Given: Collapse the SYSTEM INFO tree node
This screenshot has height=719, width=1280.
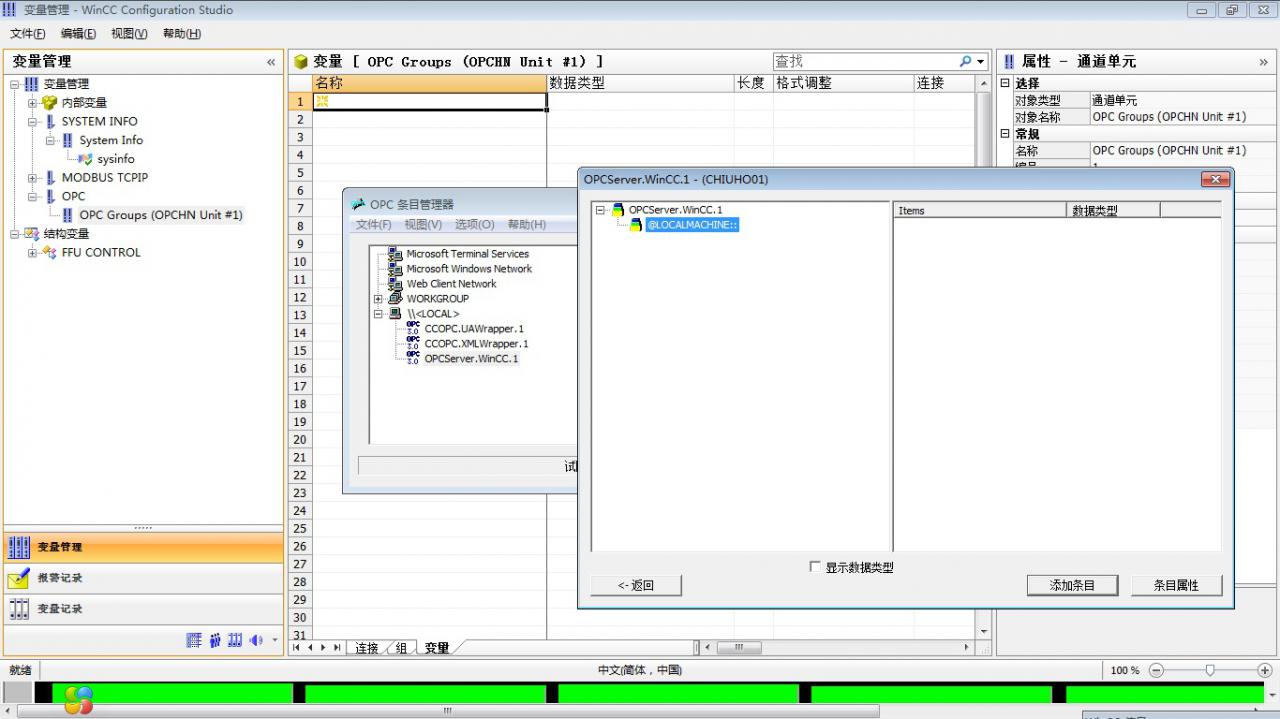Looking at the screenshot, I should [x=33, y=121].
